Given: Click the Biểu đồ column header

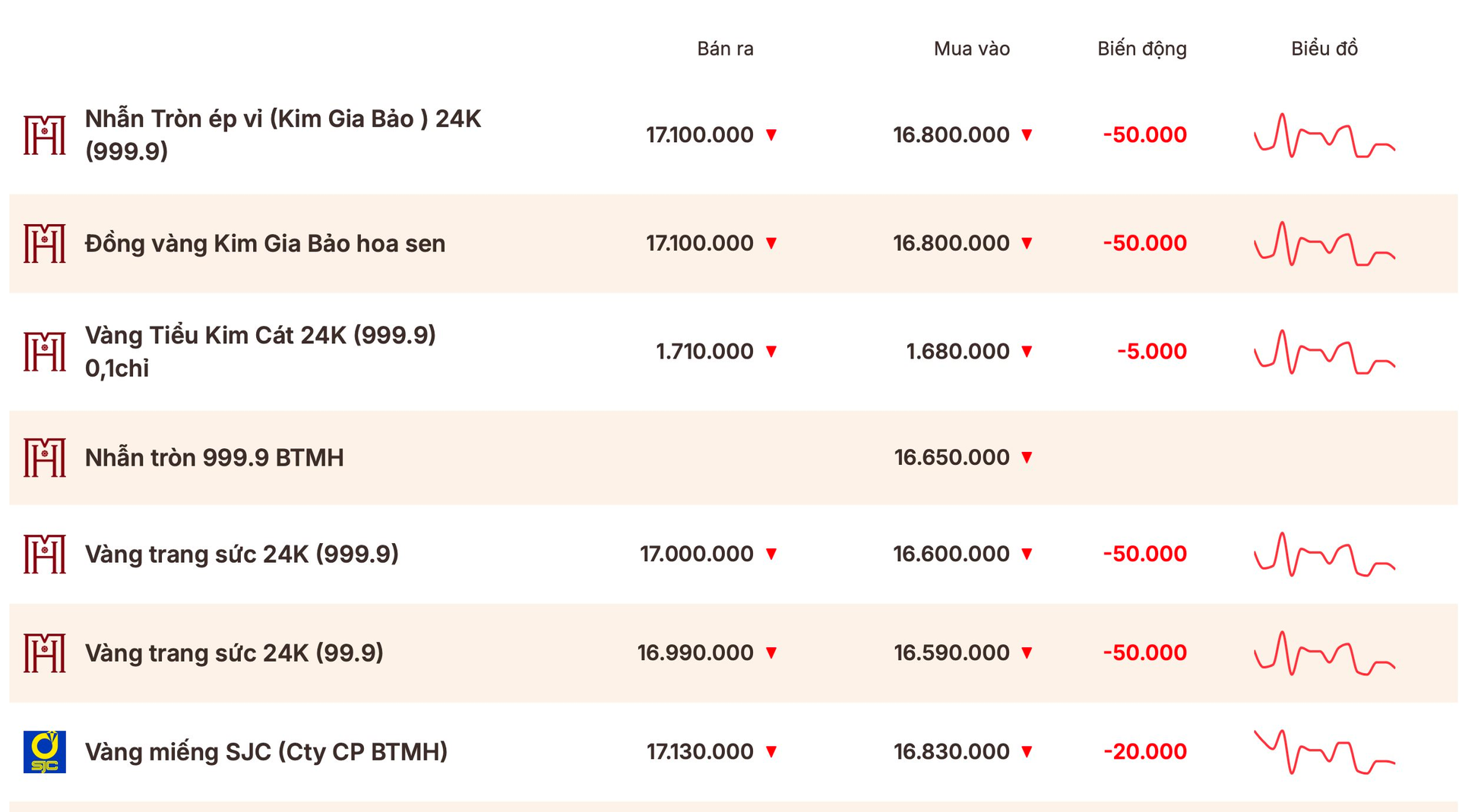Looking at the screenshot, I should coord(1324,49).
